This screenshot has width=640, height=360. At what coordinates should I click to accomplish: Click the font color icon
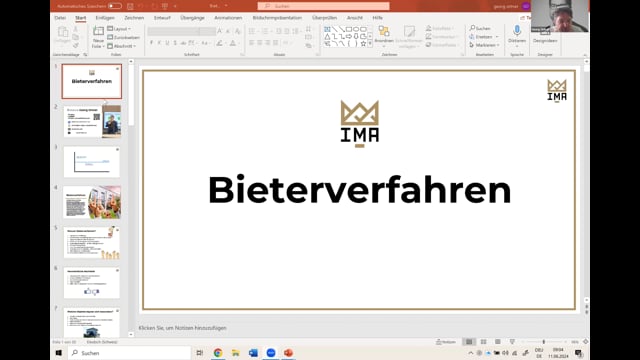coord(232,43)
